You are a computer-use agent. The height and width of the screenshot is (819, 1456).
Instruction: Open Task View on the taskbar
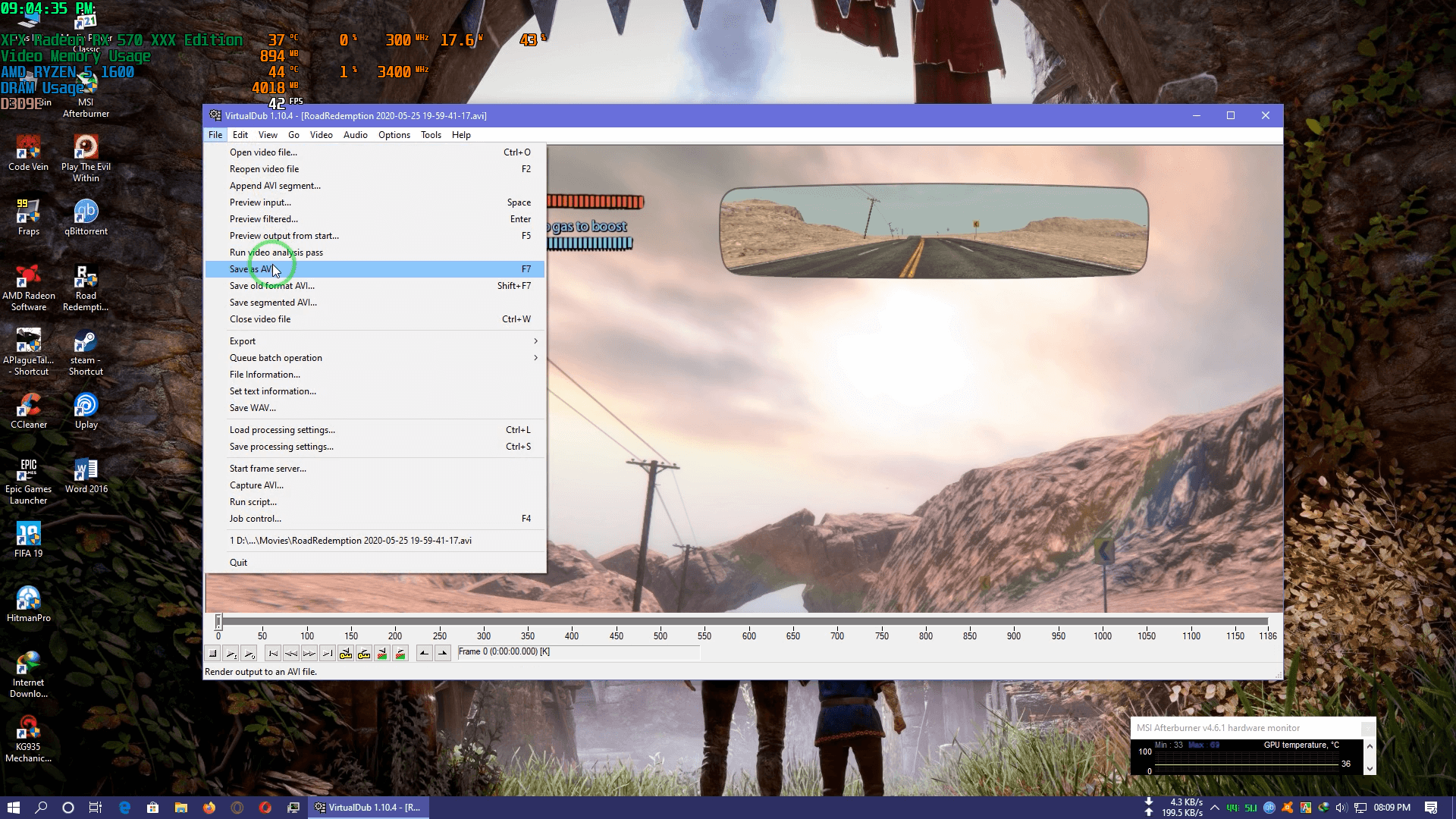pyautogui.click(x=96, y=808)
